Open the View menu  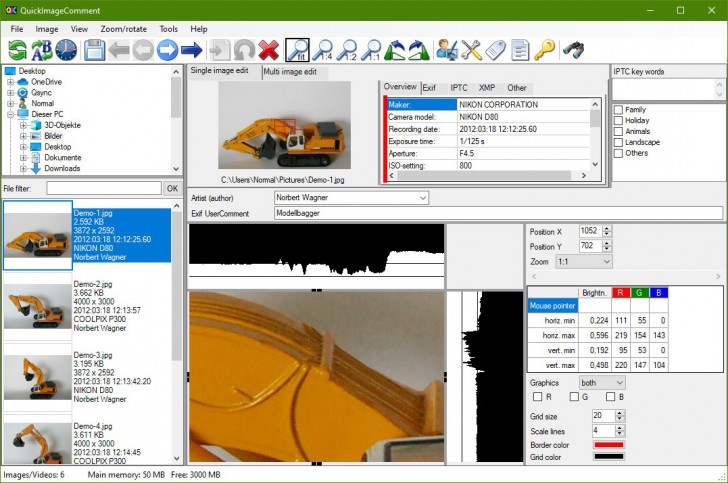coord(79,29)
